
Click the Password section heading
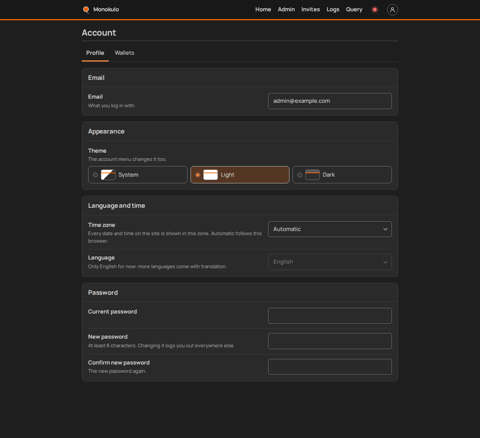click(103, 293)
